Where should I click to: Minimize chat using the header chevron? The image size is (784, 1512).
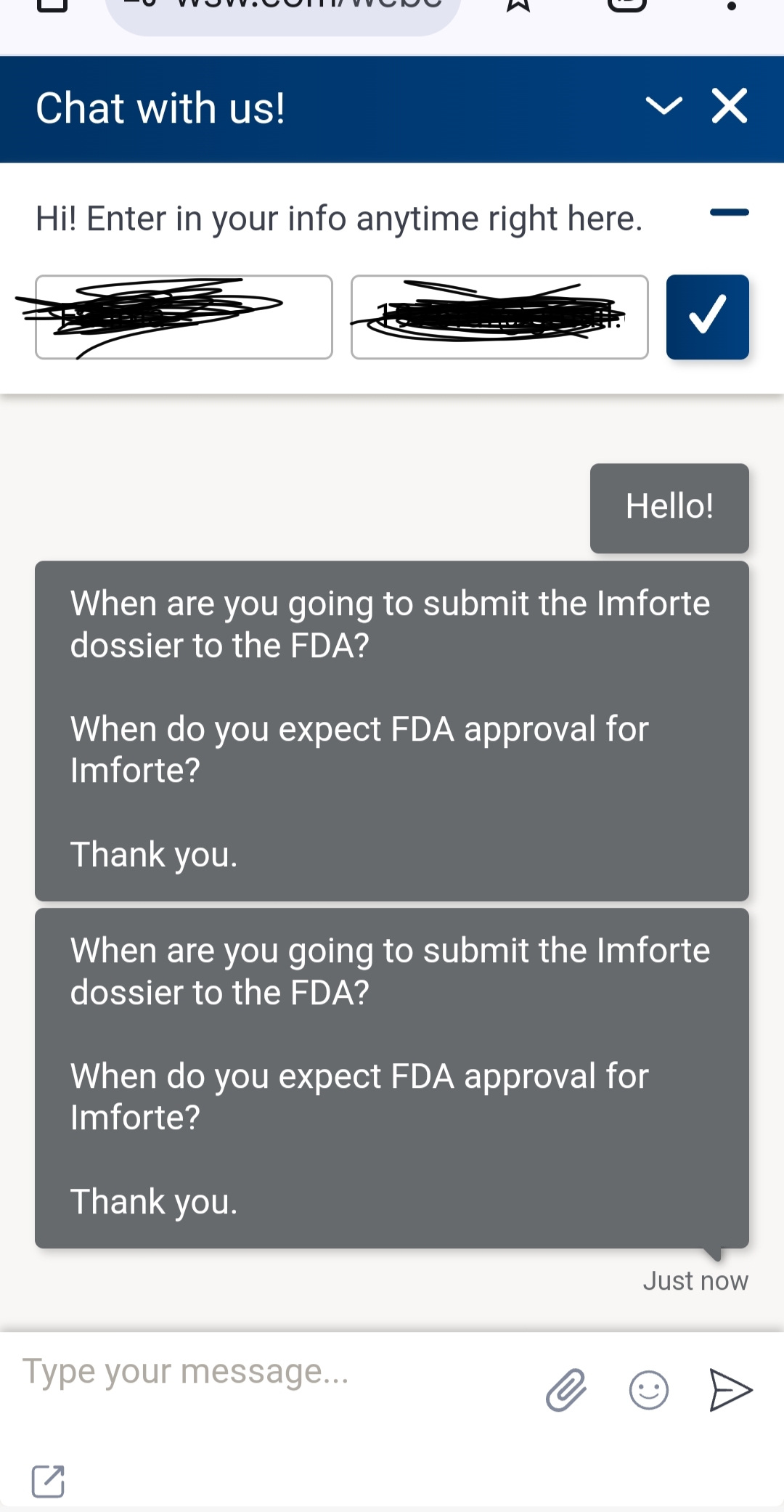coord(664,106)
